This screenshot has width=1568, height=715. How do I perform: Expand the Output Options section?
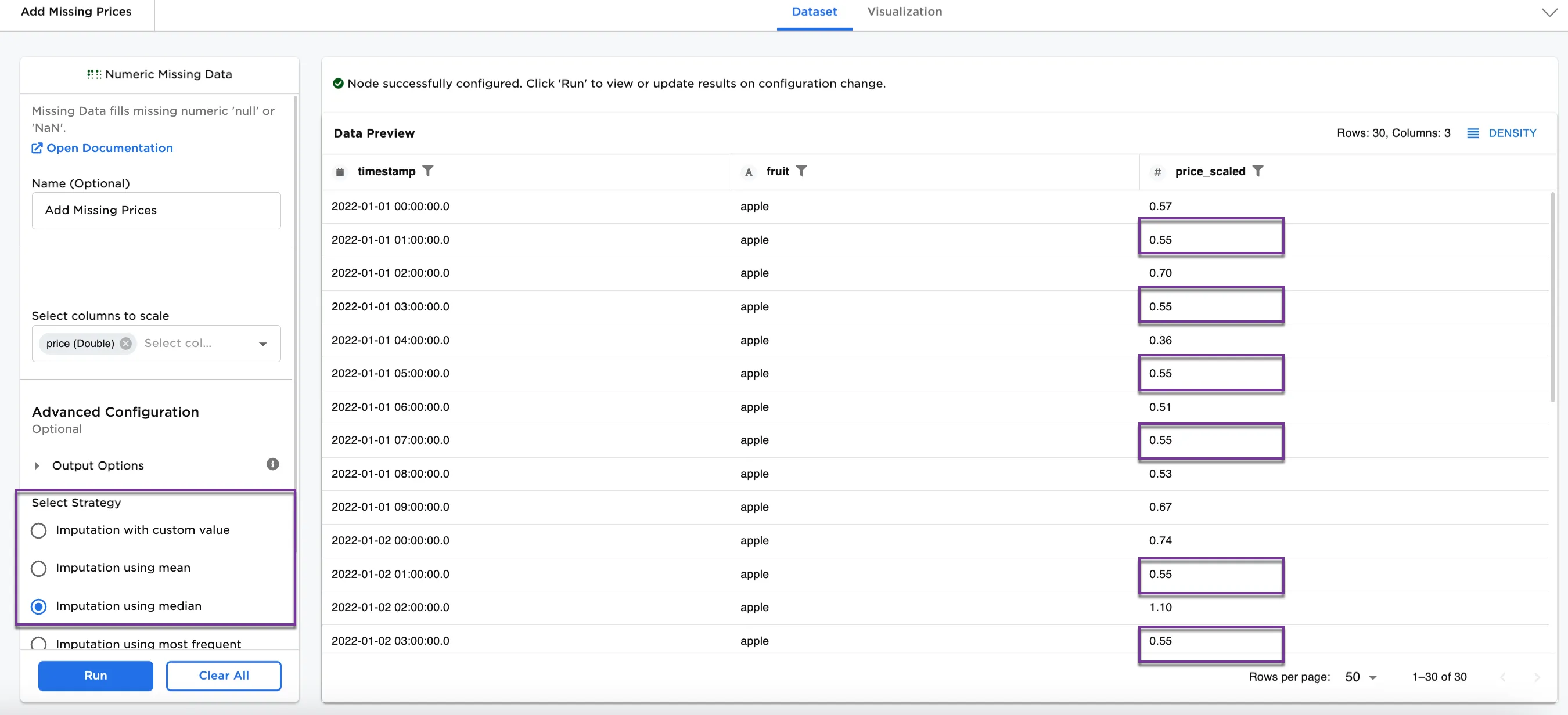pos(37,465)
